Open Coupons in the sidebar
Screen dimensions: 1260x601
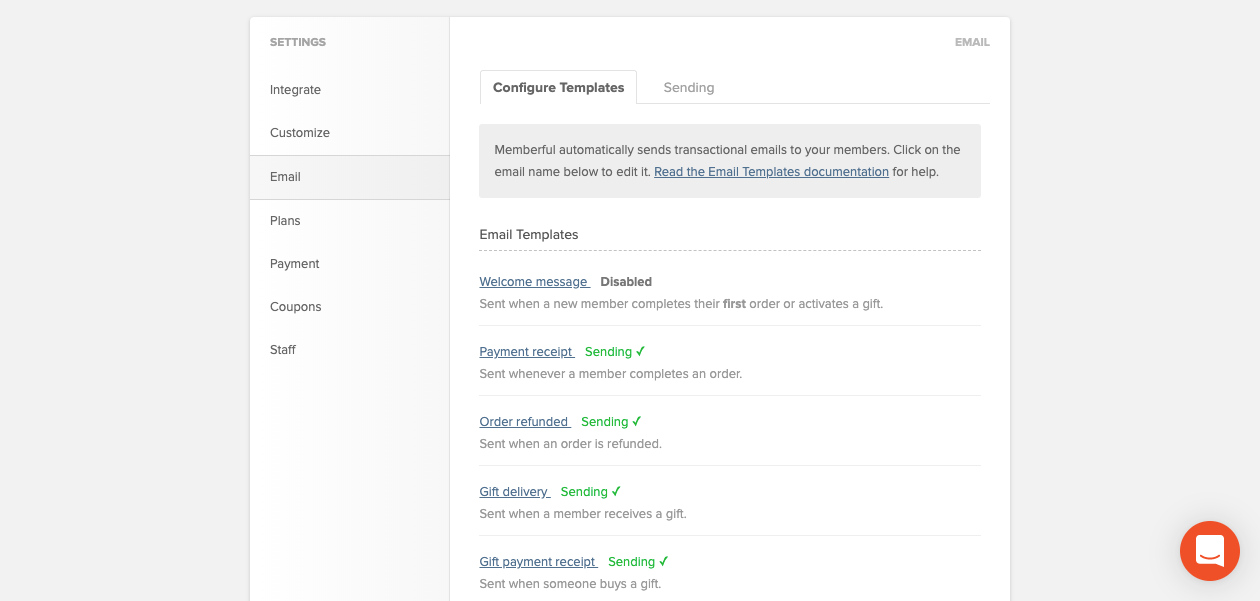(x=296, y=307)
